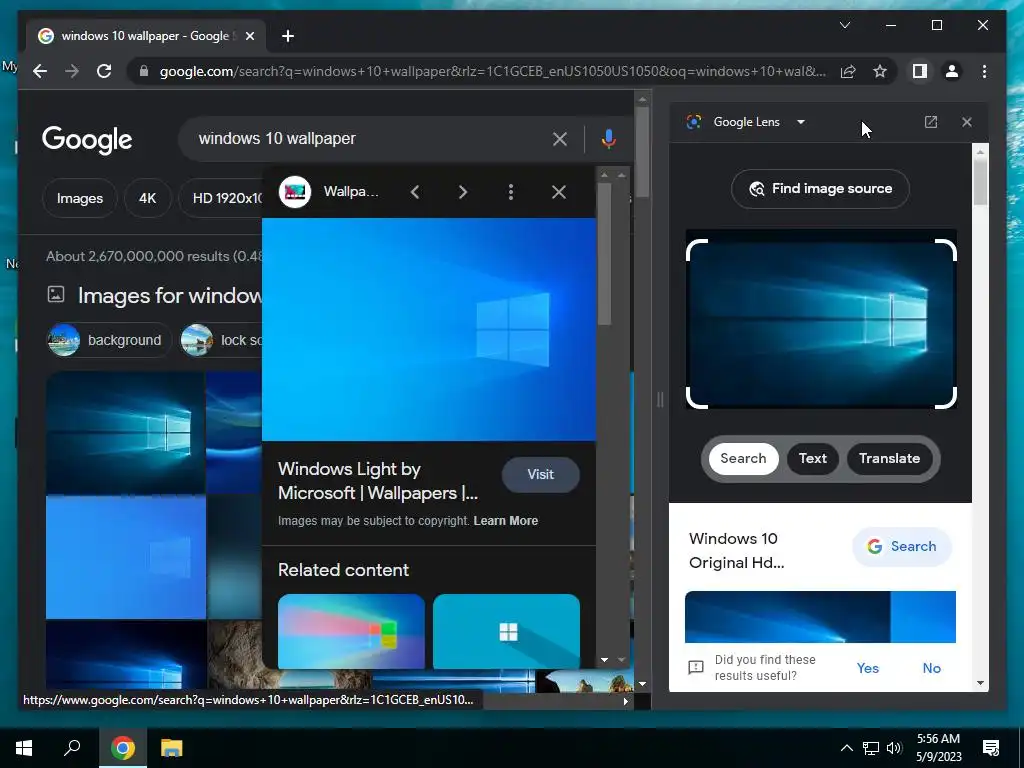Answer No to results useful prompt
Screen dimensions: 1024x768
click(931, 668)
